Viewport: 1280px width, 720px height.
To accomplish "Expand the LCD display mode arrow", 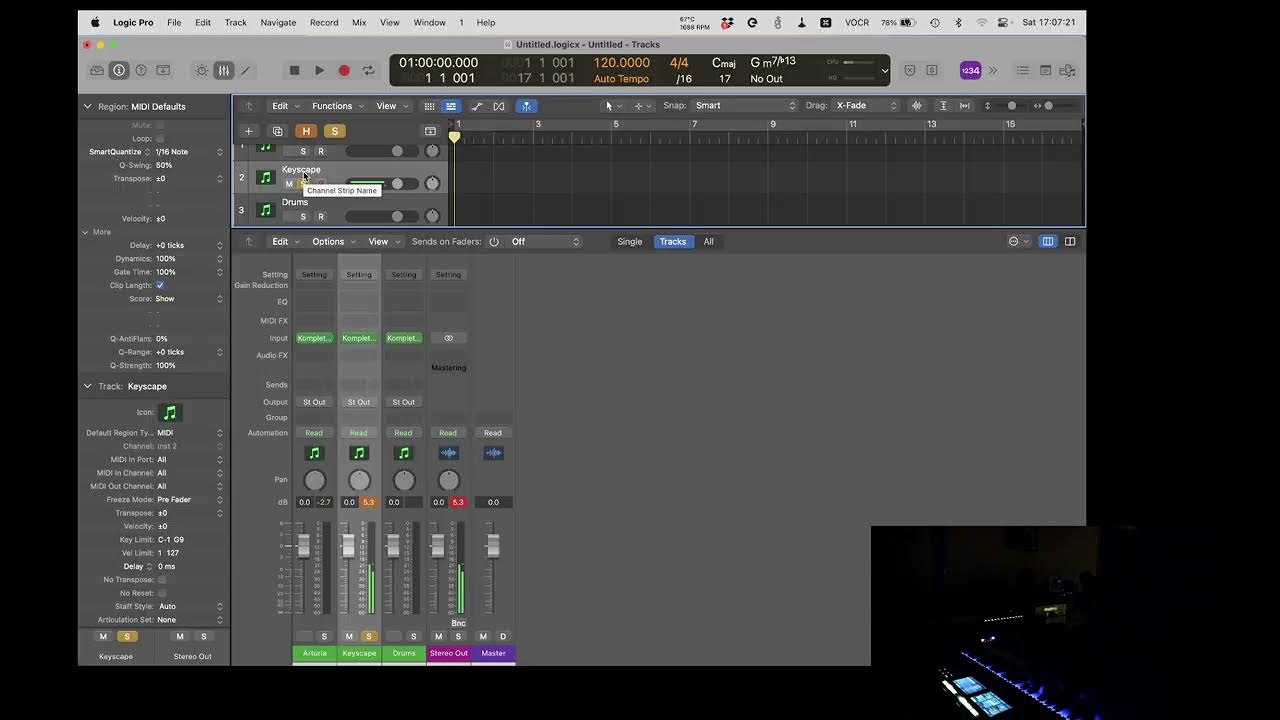I will tap(884, 70).
